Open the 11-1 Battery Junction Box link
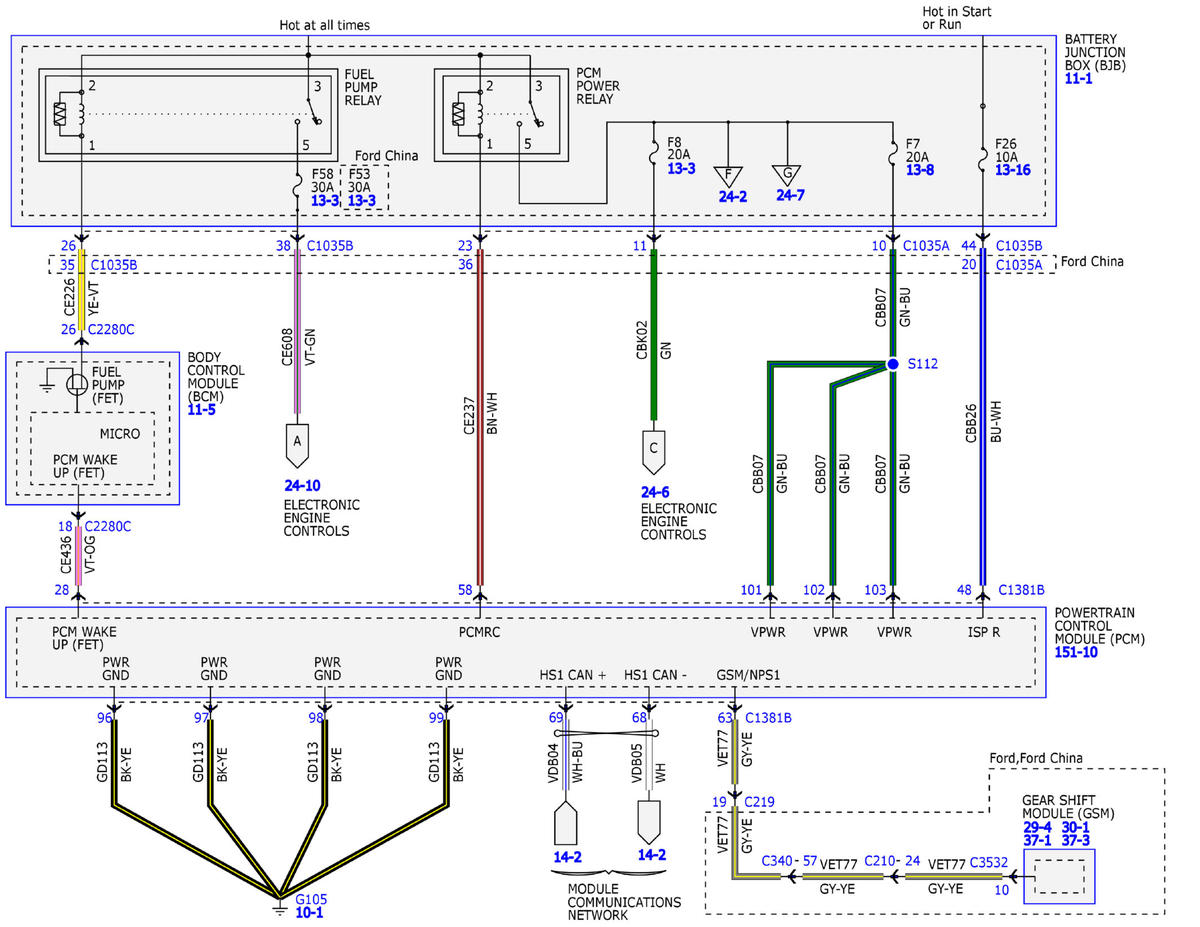Image resolution: width=1200 pixels, height=927 pixels. (1079, 78)
